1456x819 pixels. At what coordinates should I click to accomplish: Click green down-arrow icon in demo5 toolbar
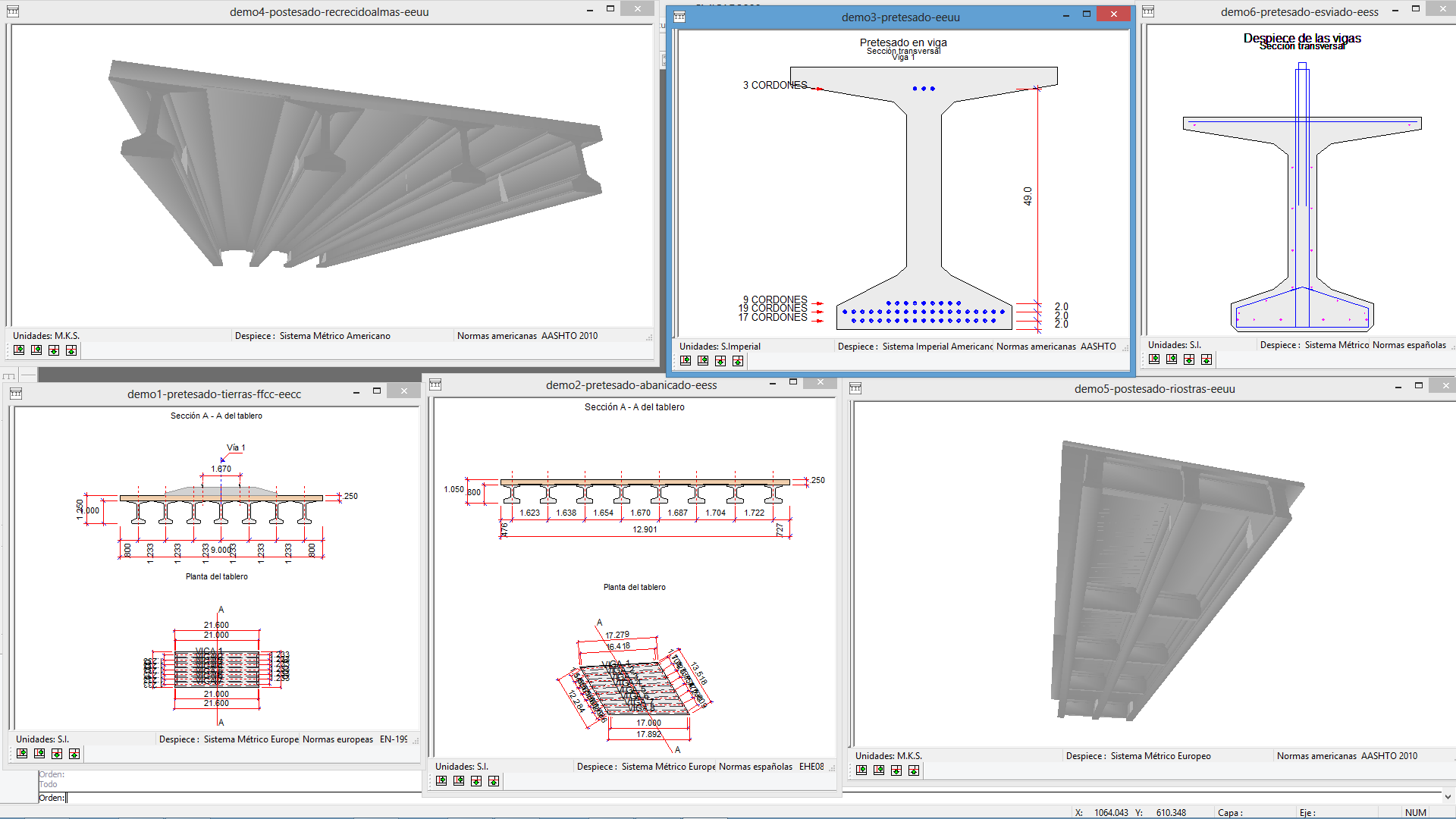tap(896, 770)
